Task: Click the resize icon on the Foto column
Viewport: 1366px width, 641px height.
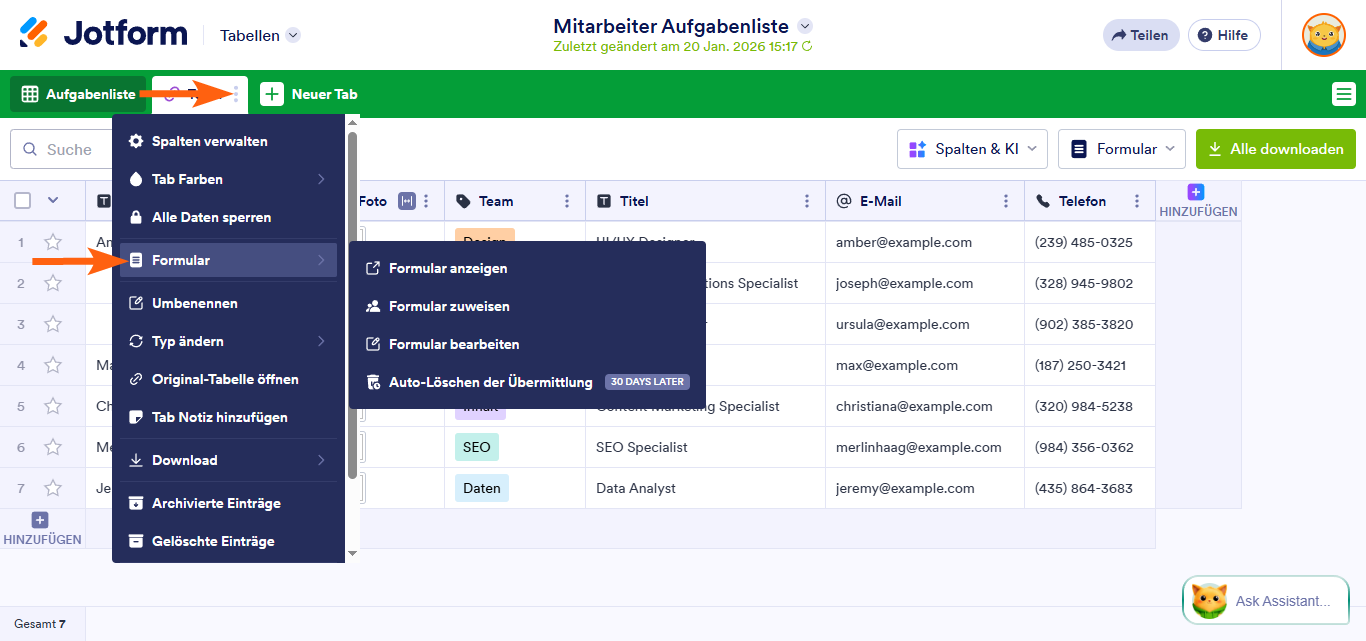Action: [x=406, y=200]
